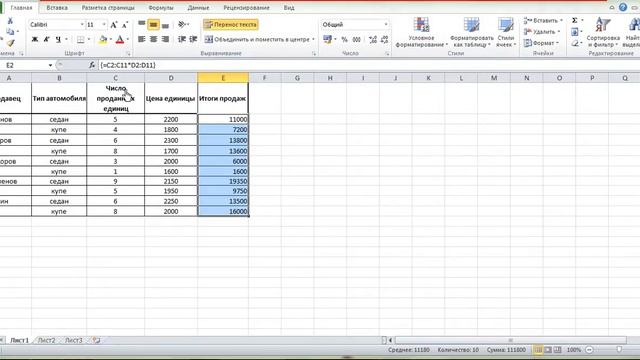
Task: Expand Объединить и поместить в центре dropdown arrow
Action: pos(313,40)
